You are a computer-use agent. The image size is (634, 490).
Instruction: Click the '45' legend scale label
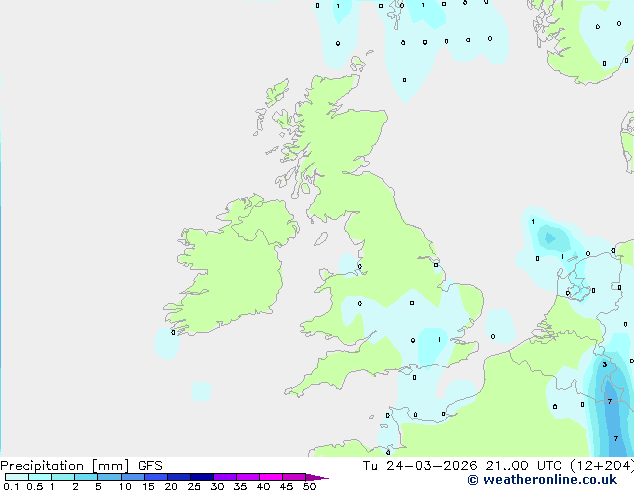(x=286, y=486)
